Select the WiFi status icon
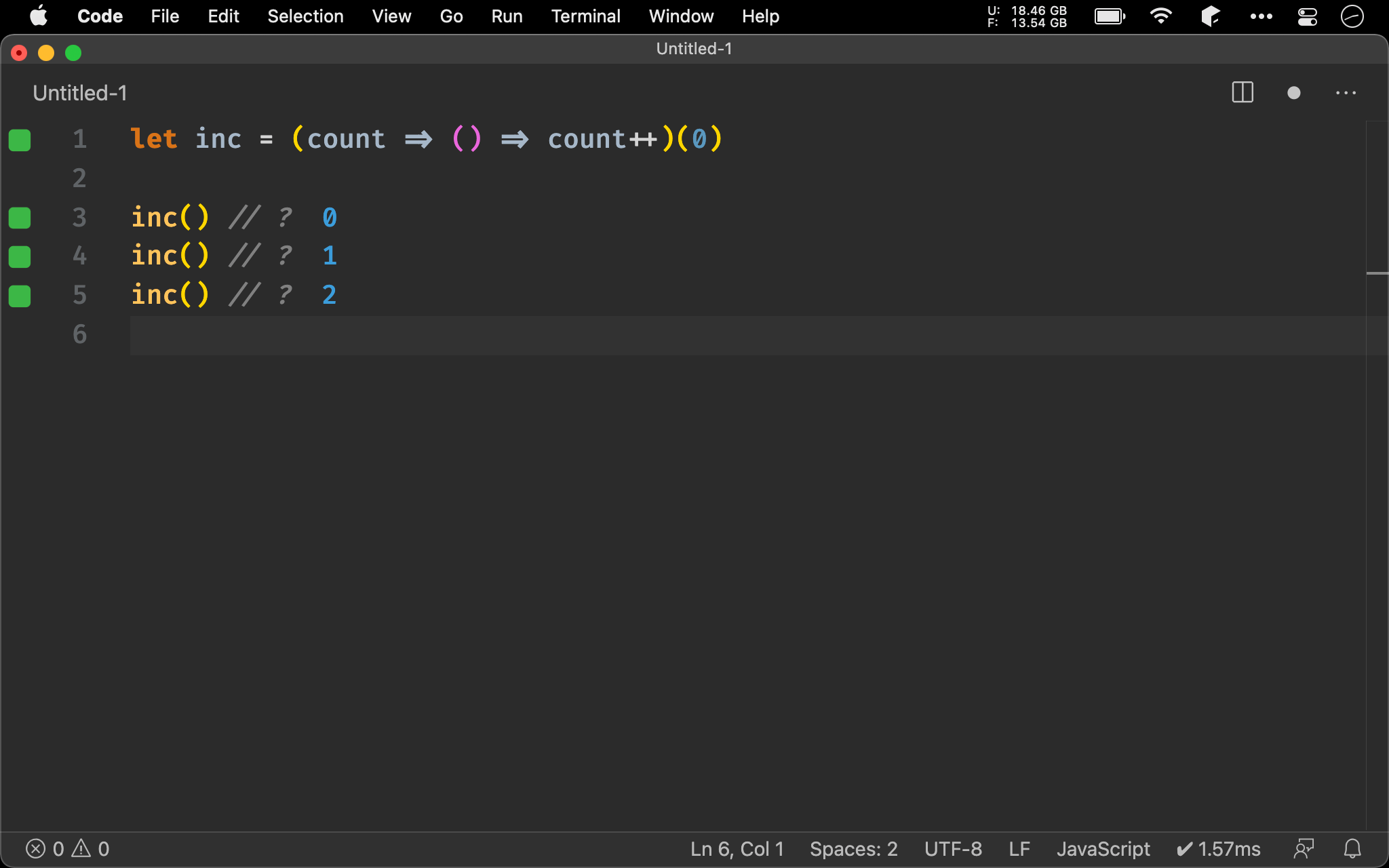The width and height of the screenshot is (1389, 868). (1163, 15)
